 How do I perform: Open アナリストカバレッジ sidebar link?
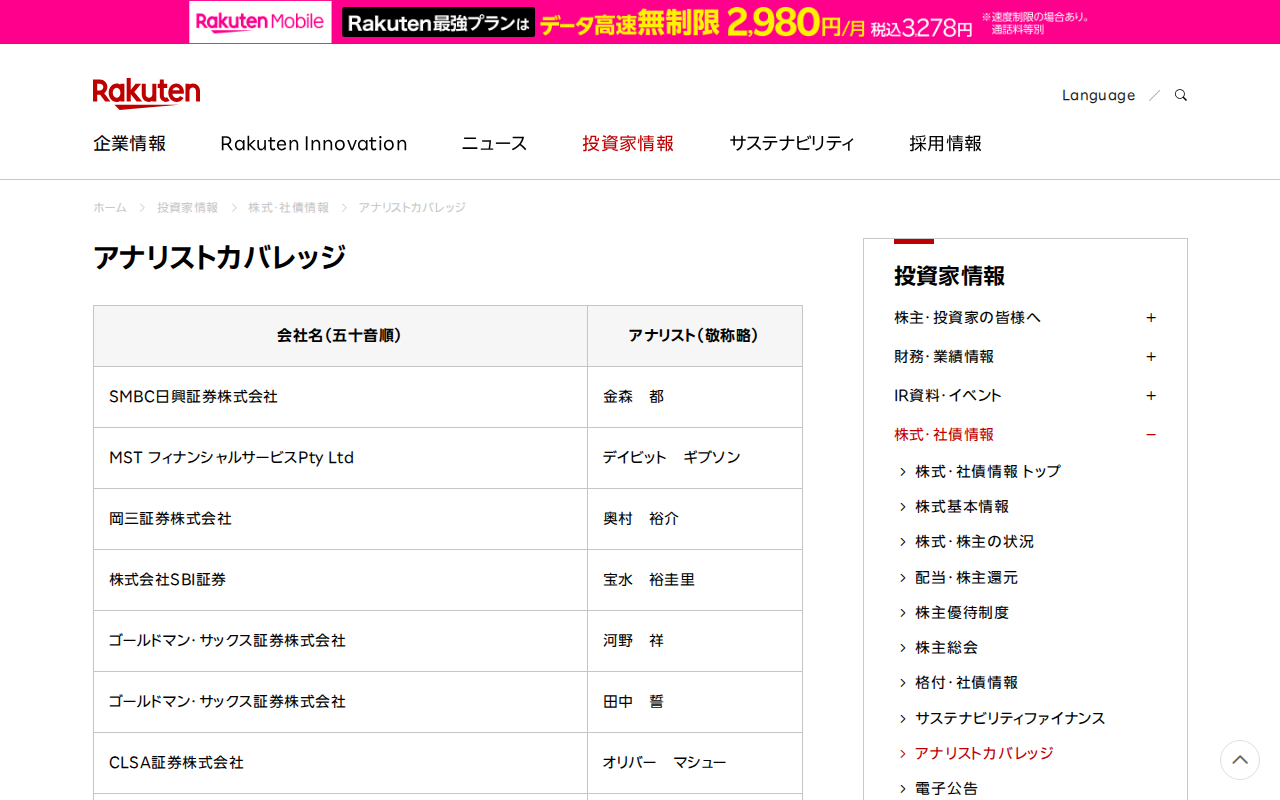984,753
